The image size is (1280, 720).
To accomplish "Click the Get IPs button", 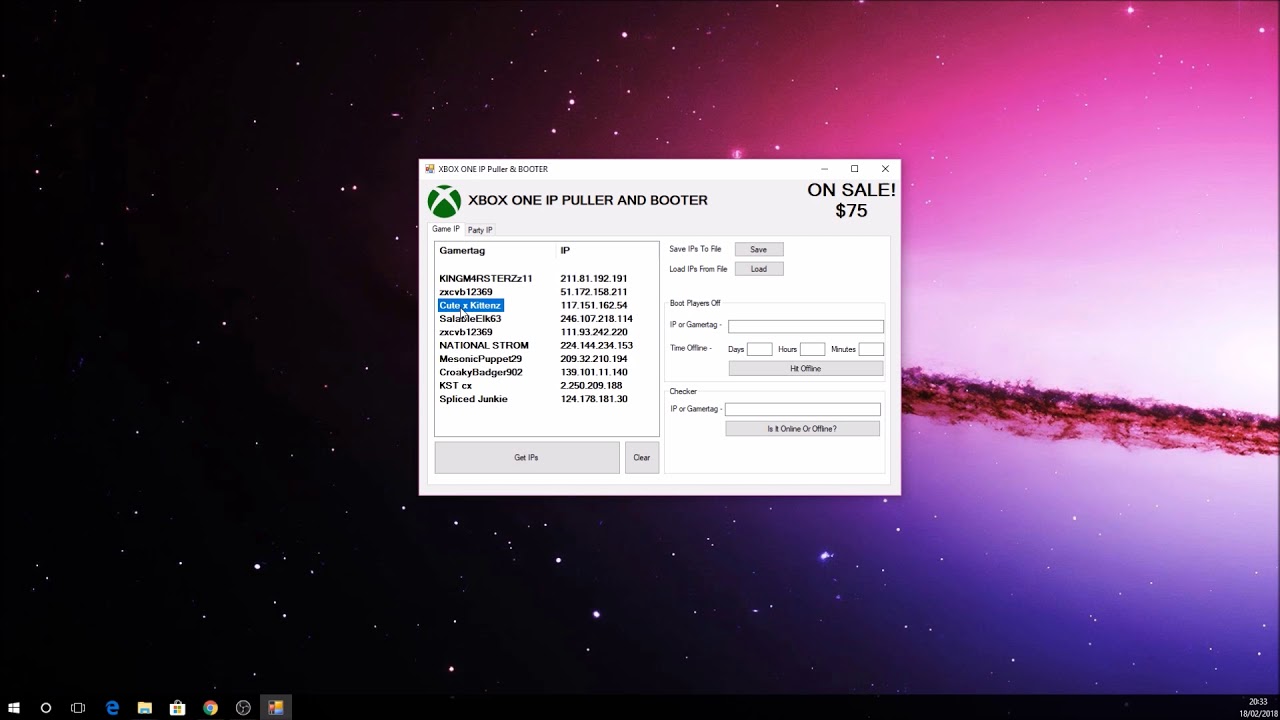I will coord(526,457).
